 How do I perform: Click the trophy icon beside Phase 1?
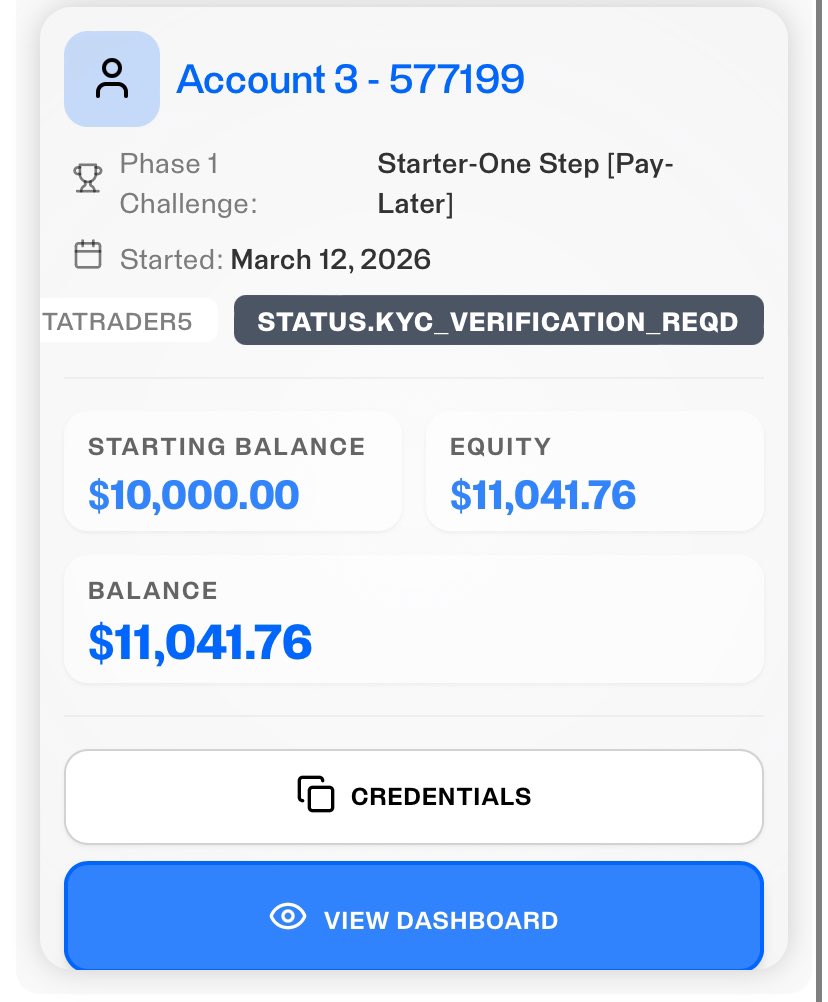pyautogui.click(x=88, y=178)
